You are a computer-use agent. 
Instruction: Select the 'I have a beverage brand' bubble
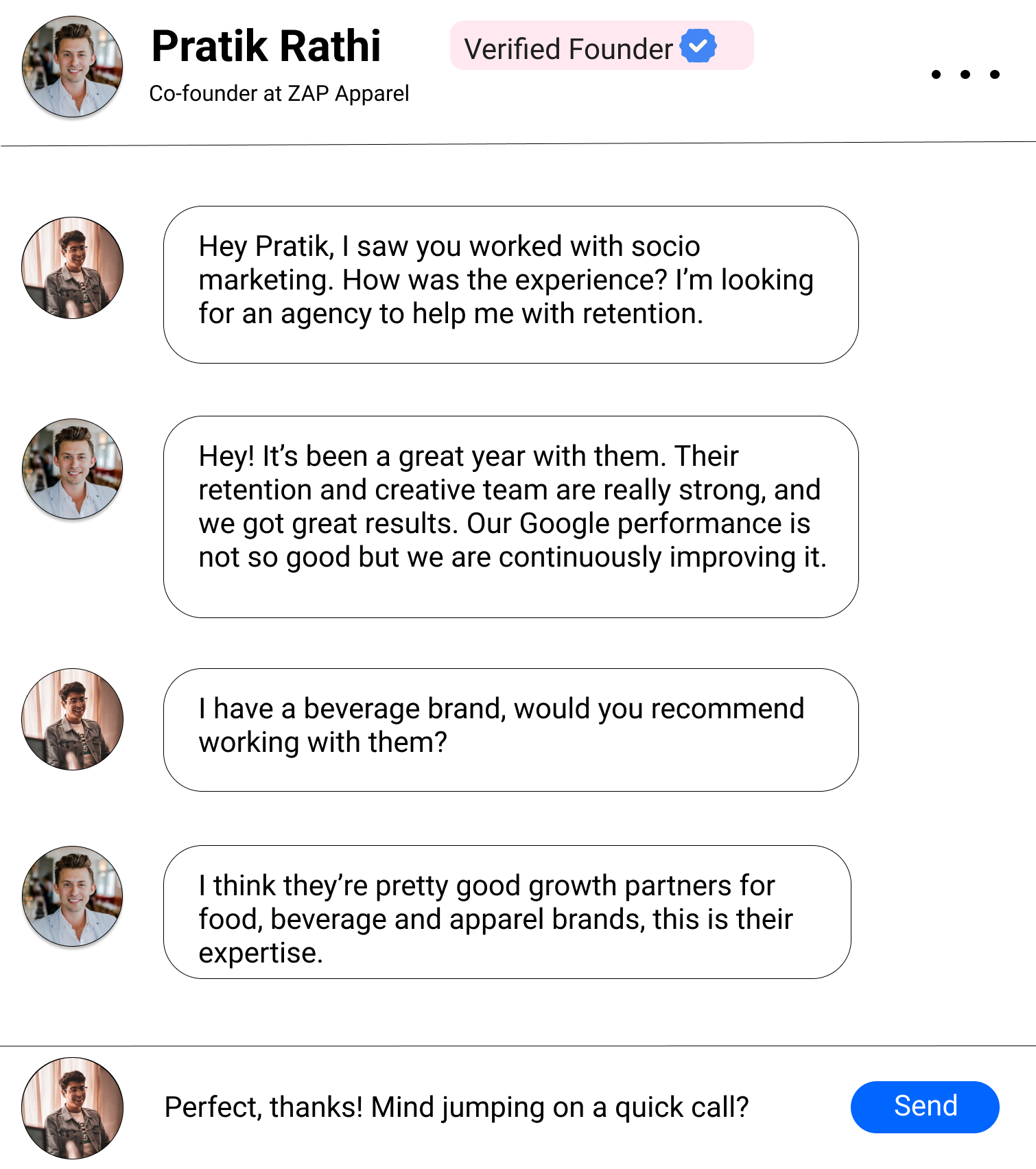point(510,729)
